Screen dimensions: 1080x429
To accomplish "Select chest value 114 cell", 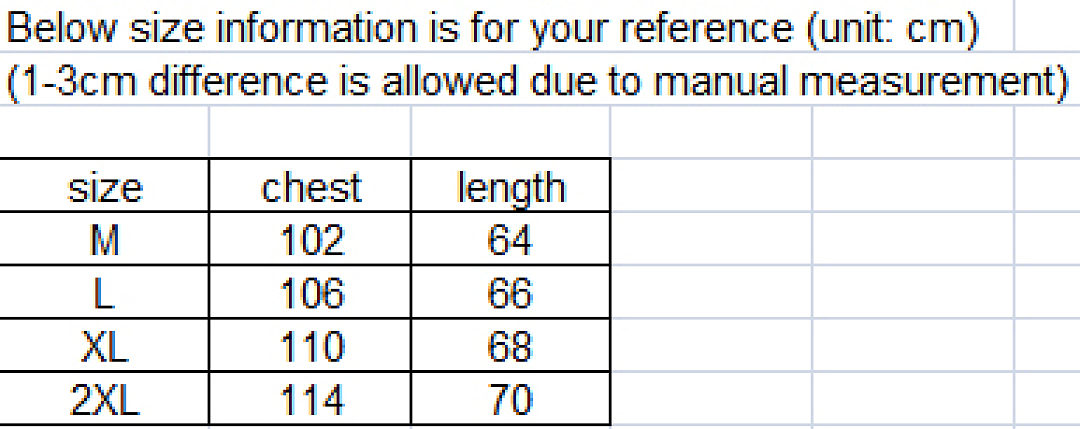I will (x=310, y=398).
